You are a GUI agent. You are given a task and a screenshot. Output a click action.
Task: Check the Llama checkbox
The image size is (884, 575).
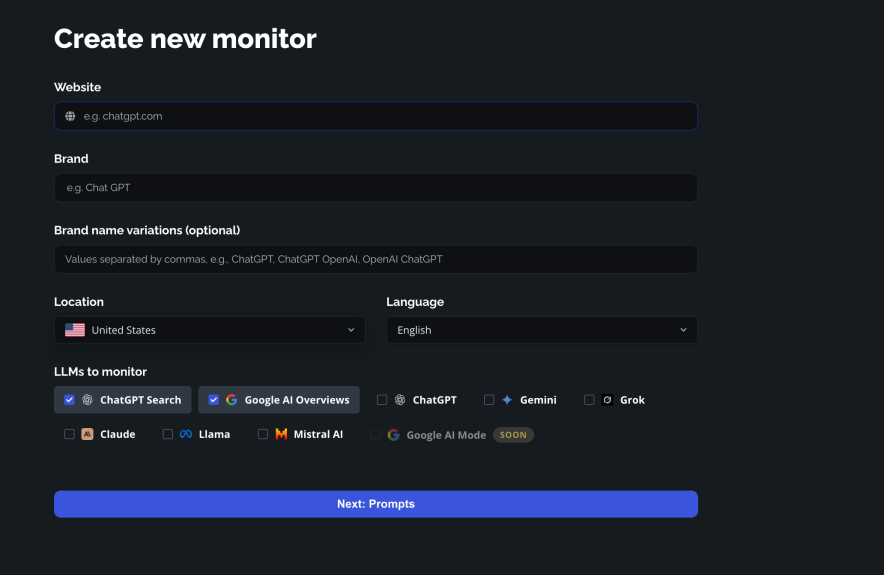(x=168, y=434)
